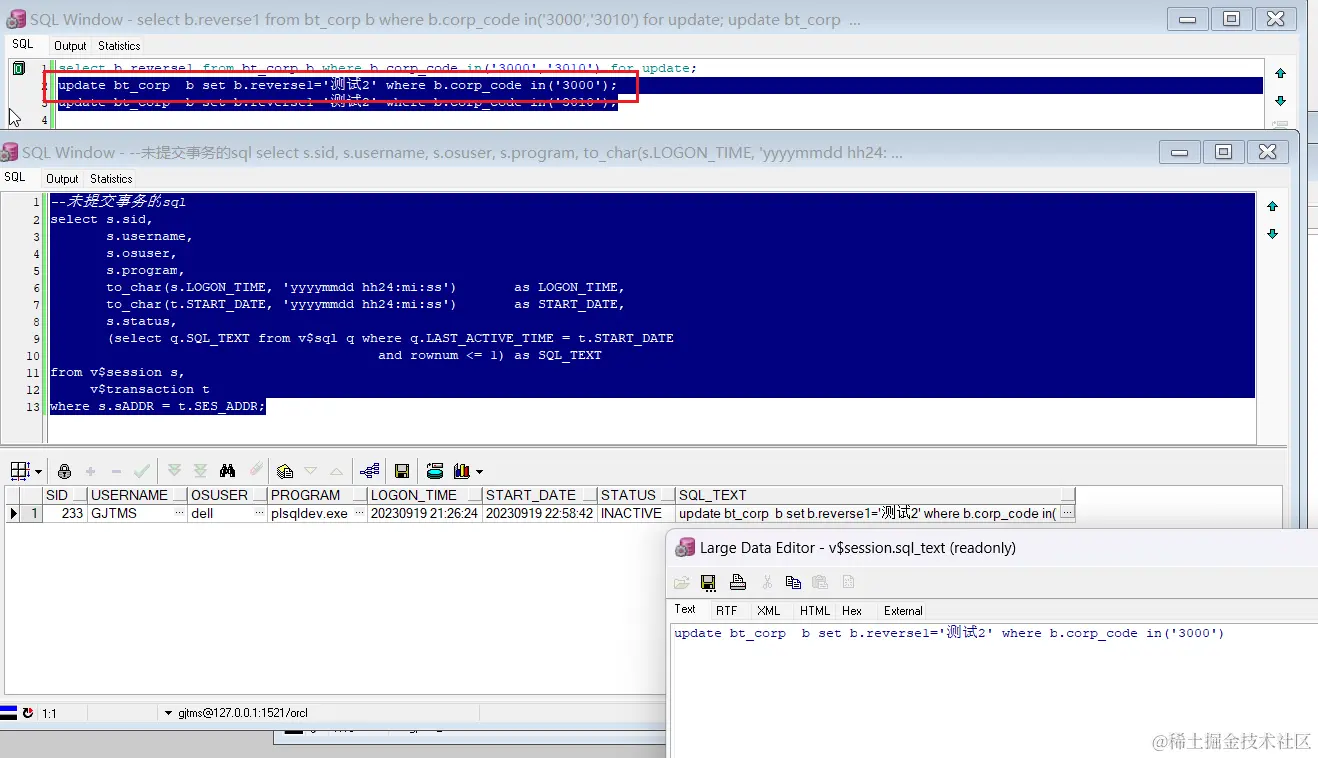Click the text area in Large Data Editor
Image resolution: width=1318 pixels, height=758 pixels.
tap(995, 690)
